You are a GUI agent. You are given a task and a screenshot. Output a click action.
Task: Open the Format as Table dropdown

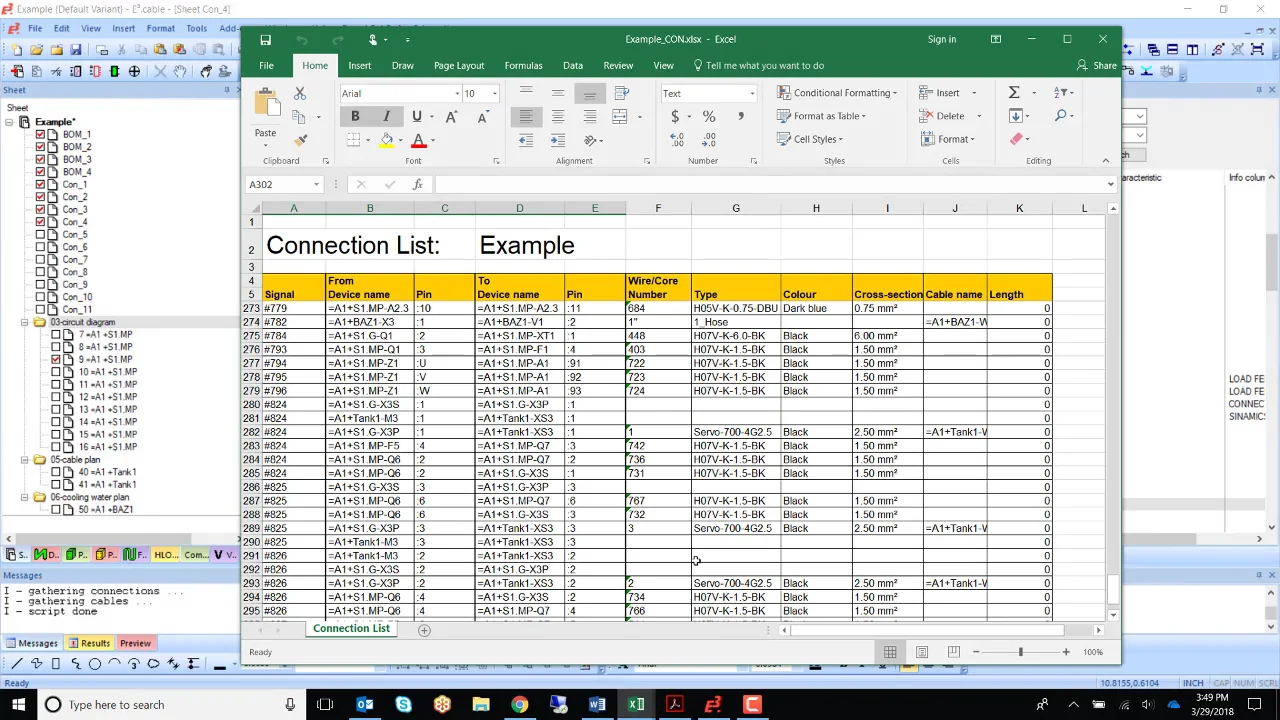click(x=822, y=116)
